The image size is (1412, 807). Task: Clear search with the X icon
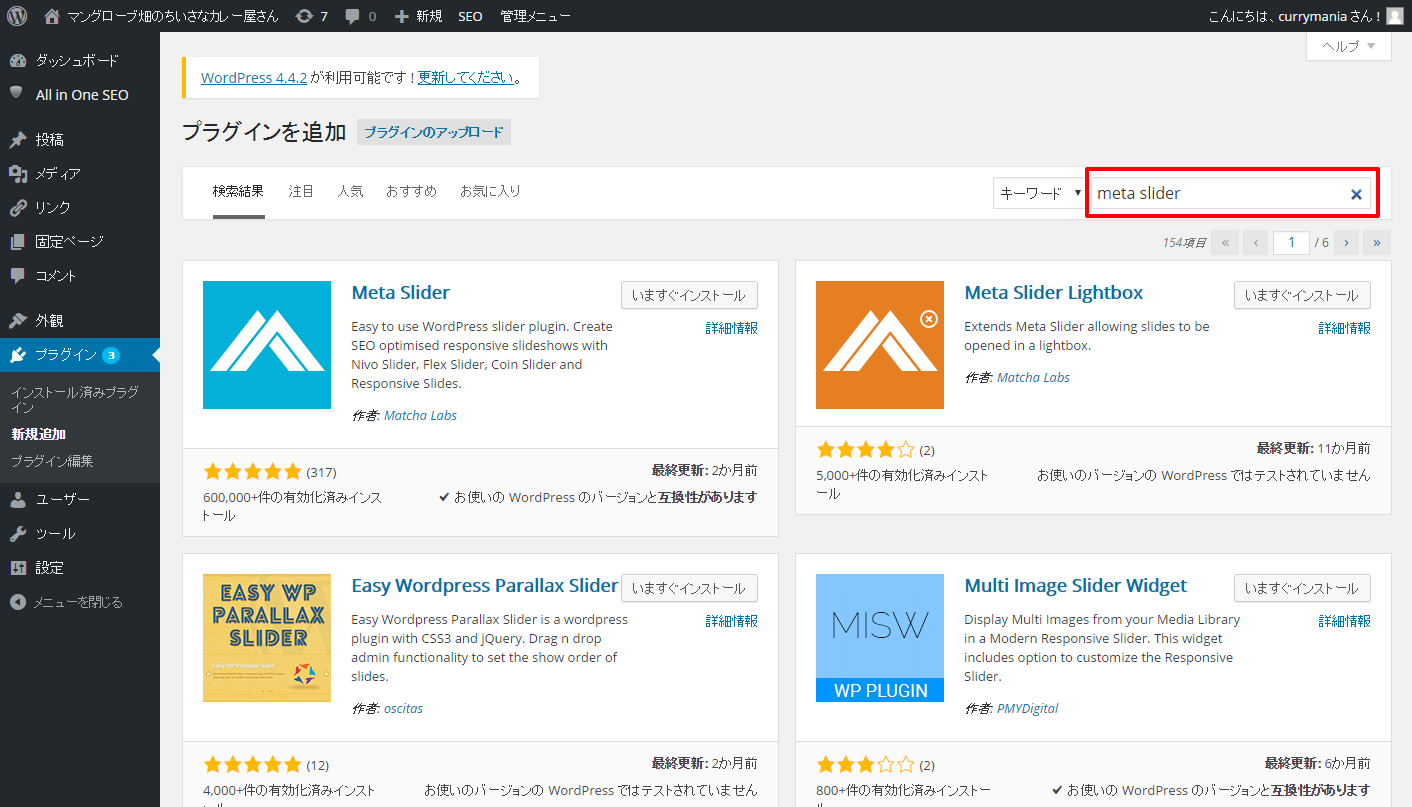1356,194
